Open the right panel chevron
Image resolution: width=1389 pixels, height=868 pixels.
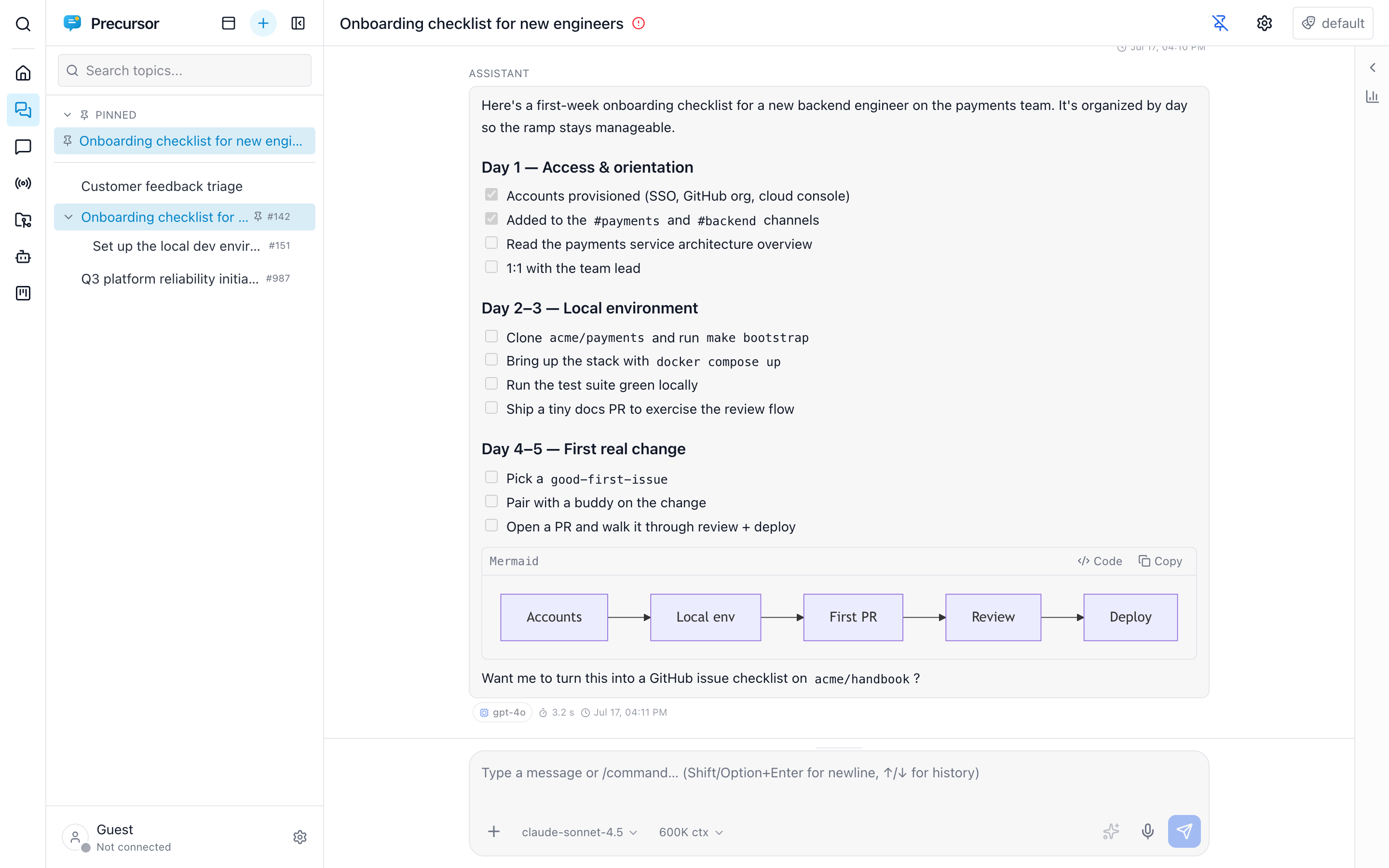[x=1372, y=67]
